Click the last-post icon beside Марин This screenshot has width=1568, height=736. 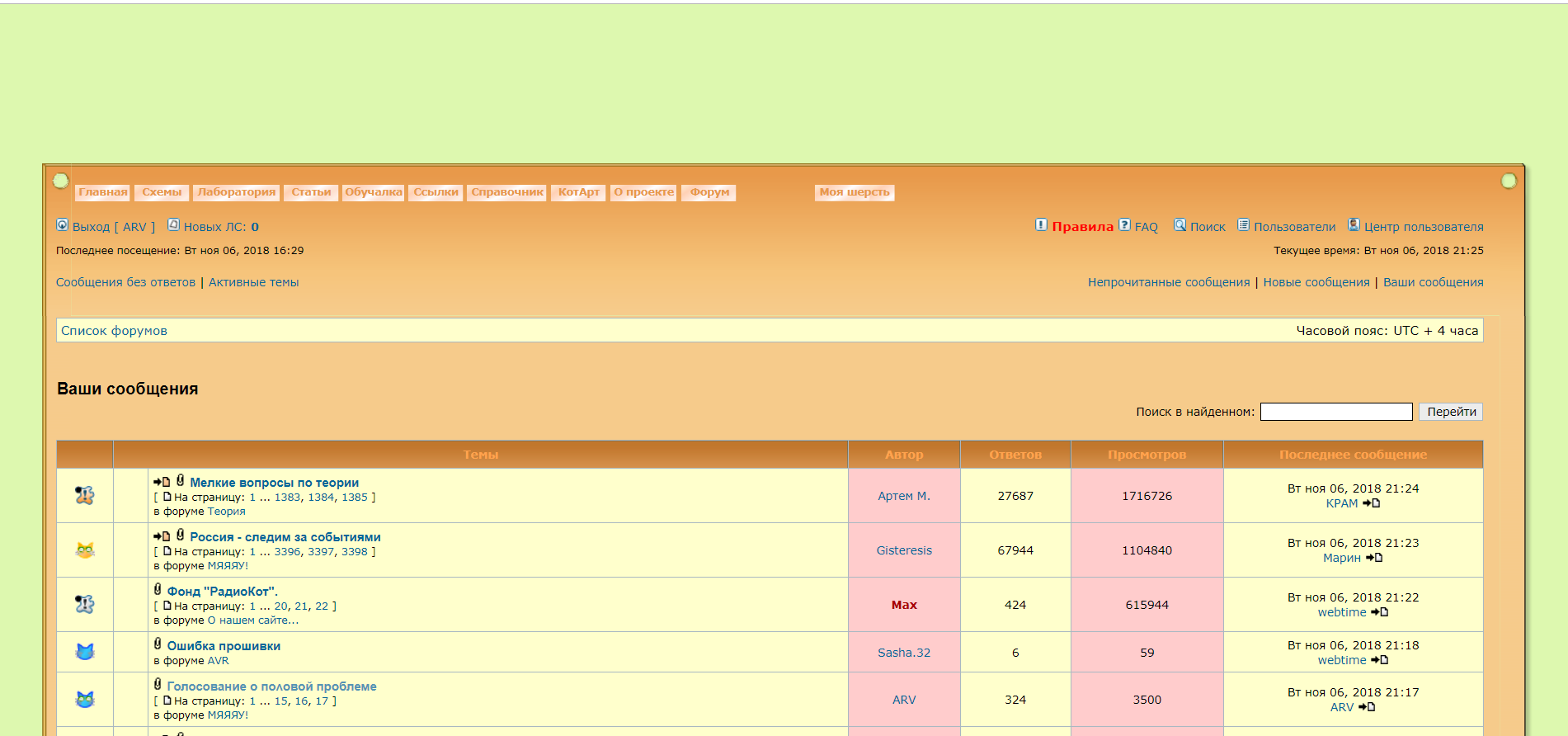coord(1374,558)
